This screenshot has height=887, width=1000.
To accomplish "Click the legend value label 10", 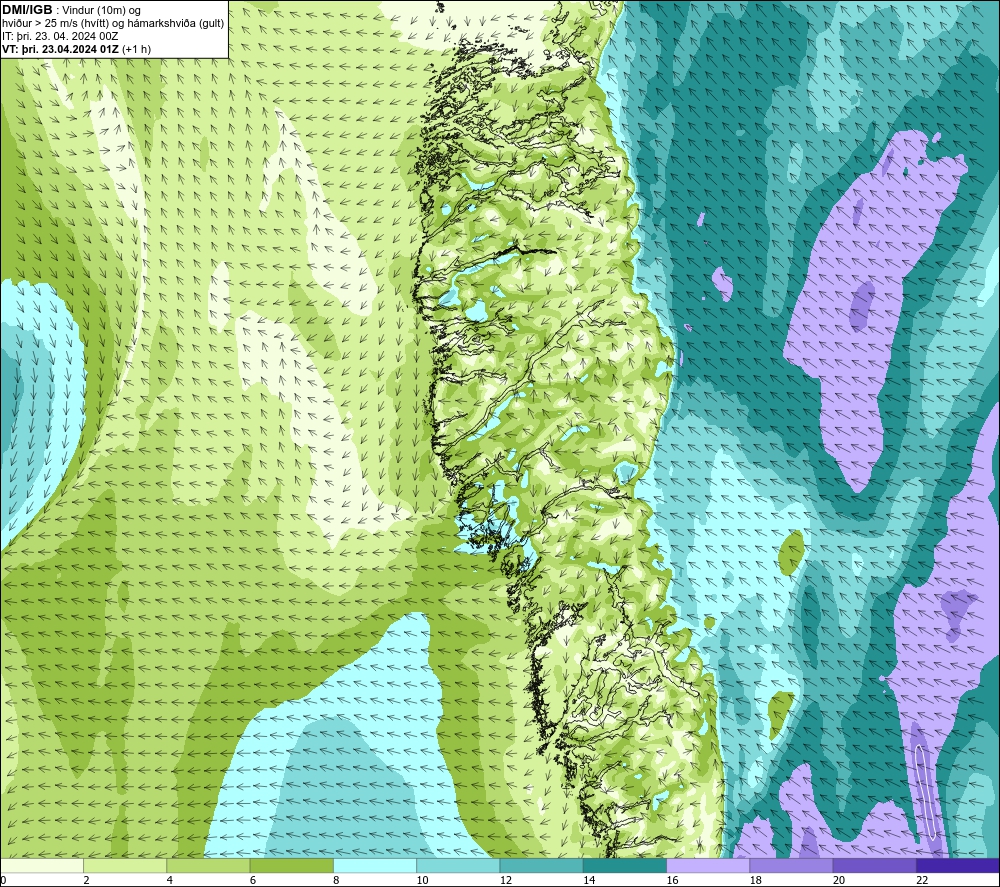I will click(423, 881).
